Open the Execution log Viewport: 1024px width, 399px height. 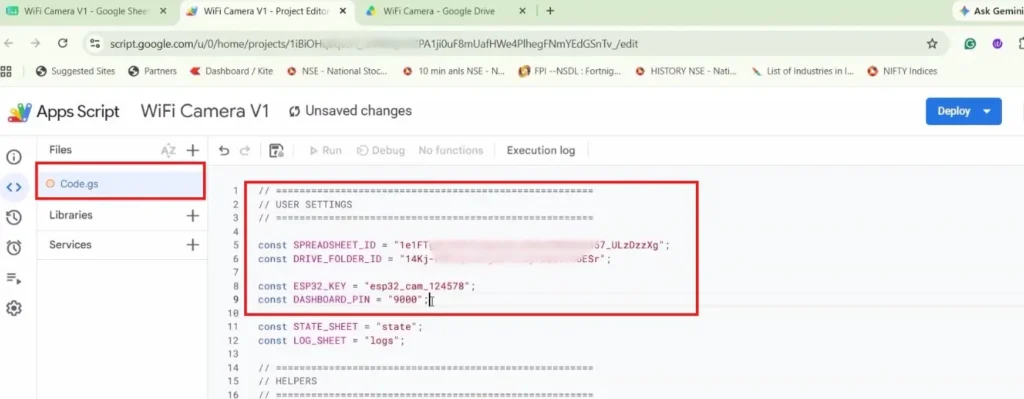[x=541, y=151]
